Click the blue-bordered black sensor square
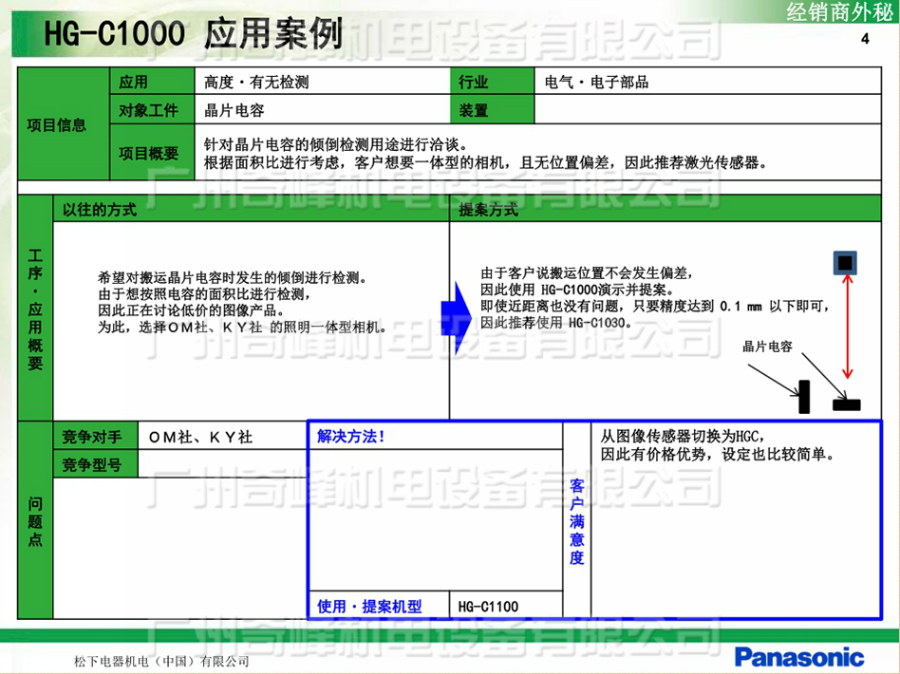This screenshot has width=900, height=674. 846,263
